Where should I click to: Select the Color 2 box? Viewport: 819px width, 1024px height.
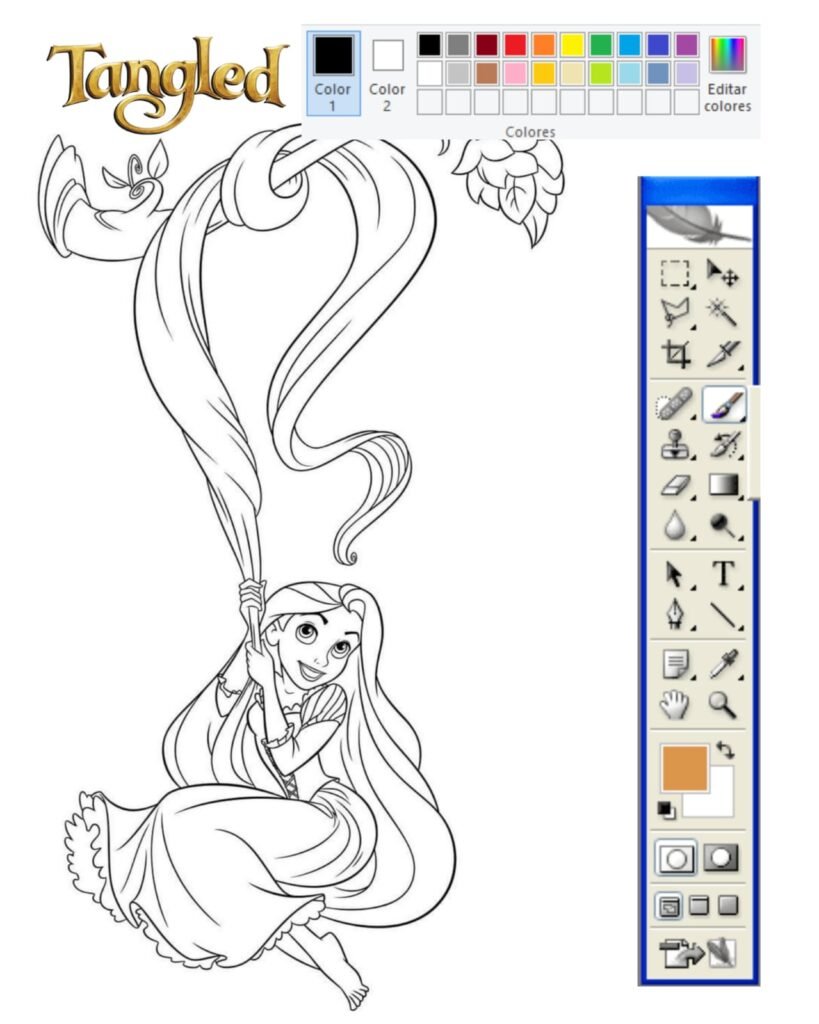(x=387, y=73)
